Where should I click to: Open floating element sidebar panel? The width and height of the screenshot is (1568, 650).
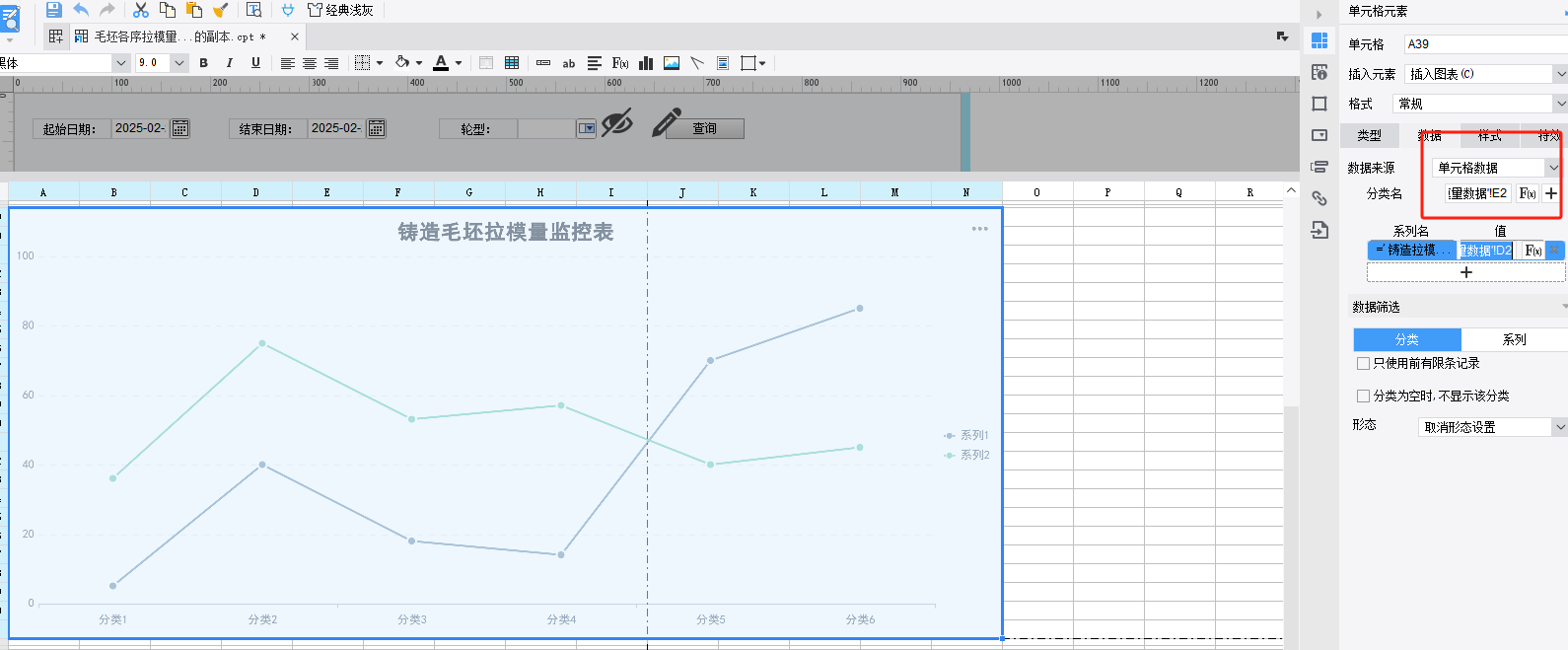pos(1319,104)
